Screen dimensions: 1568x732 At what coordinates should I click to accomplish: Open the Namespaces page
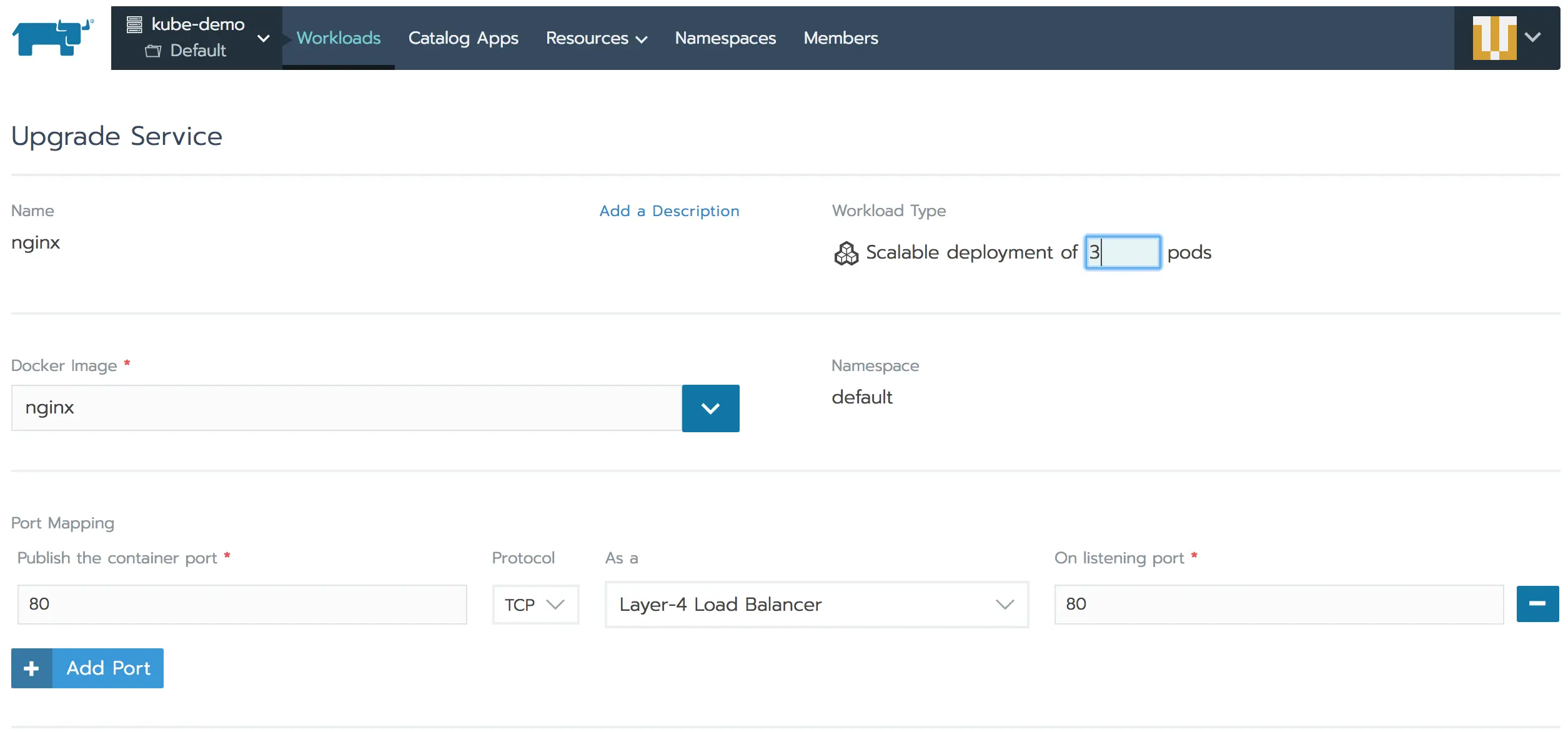[x=725, y=38]
